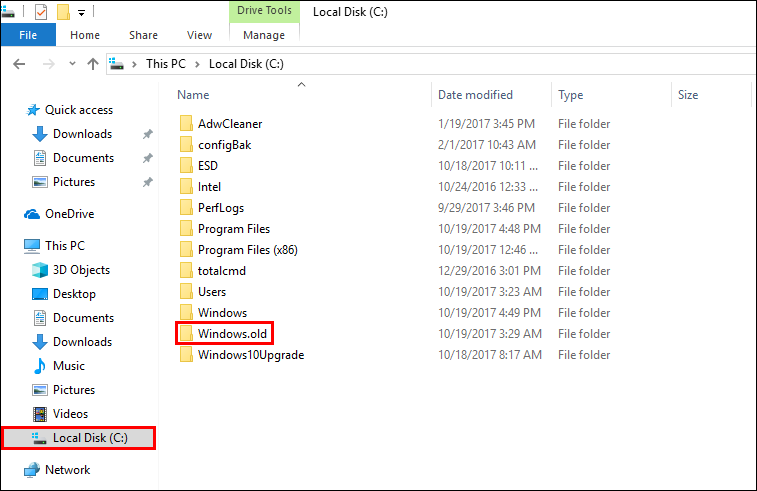Screen dimensions: 757x491
Task: Open the Customize Quick Access Toolbar dropdown arrow
Action: pos(82,13)
